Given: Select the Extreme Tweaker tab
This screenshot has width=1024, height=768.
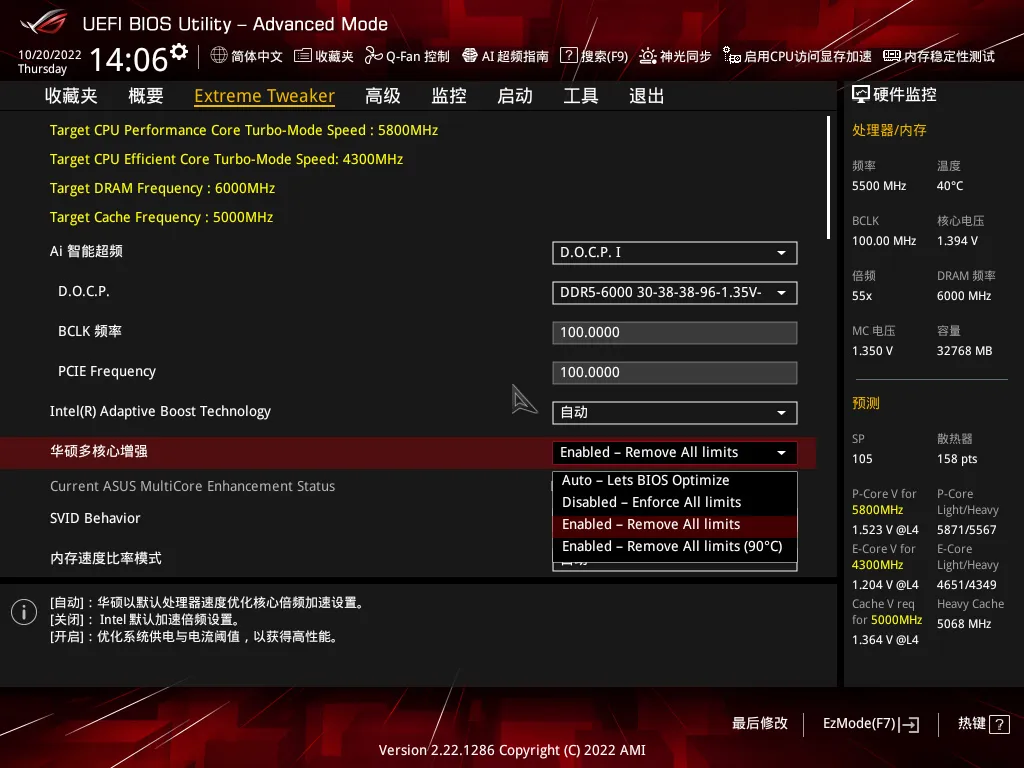Looking at the screenshot, I should [x=264, y=96].
